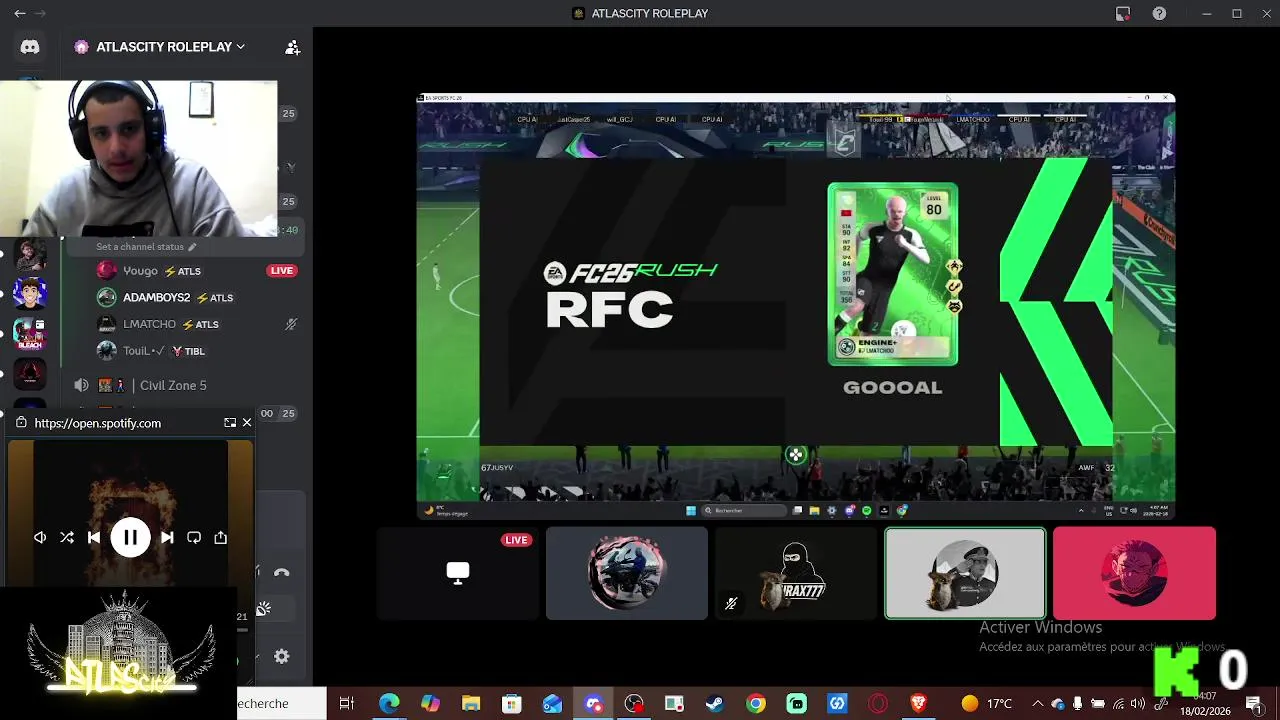Open Outlook from the taskbar
This screenshot has height=720, width=1280.
[553, 704]
